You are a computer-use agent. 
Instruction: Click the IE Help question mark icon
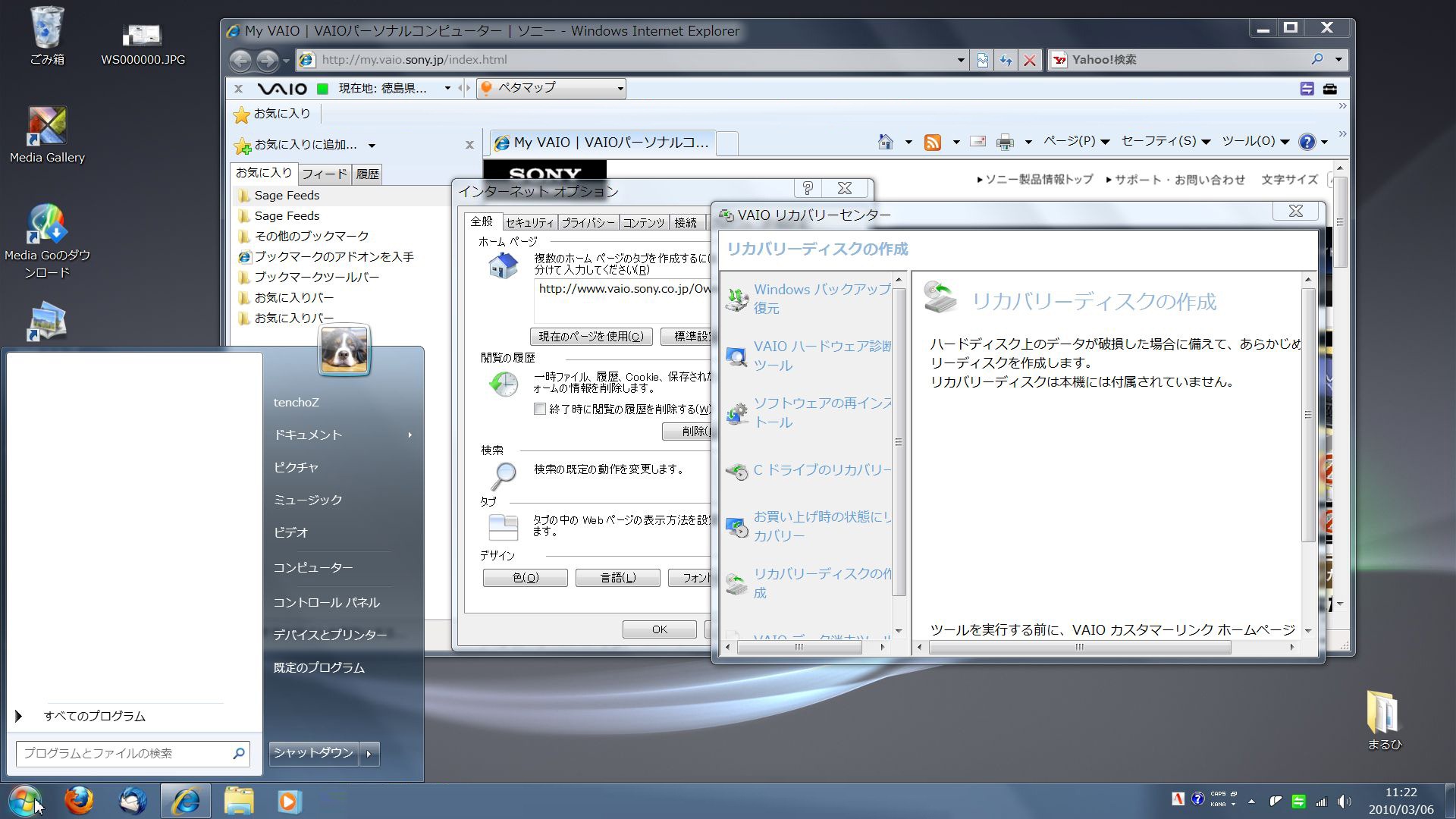click(1307, 142)
